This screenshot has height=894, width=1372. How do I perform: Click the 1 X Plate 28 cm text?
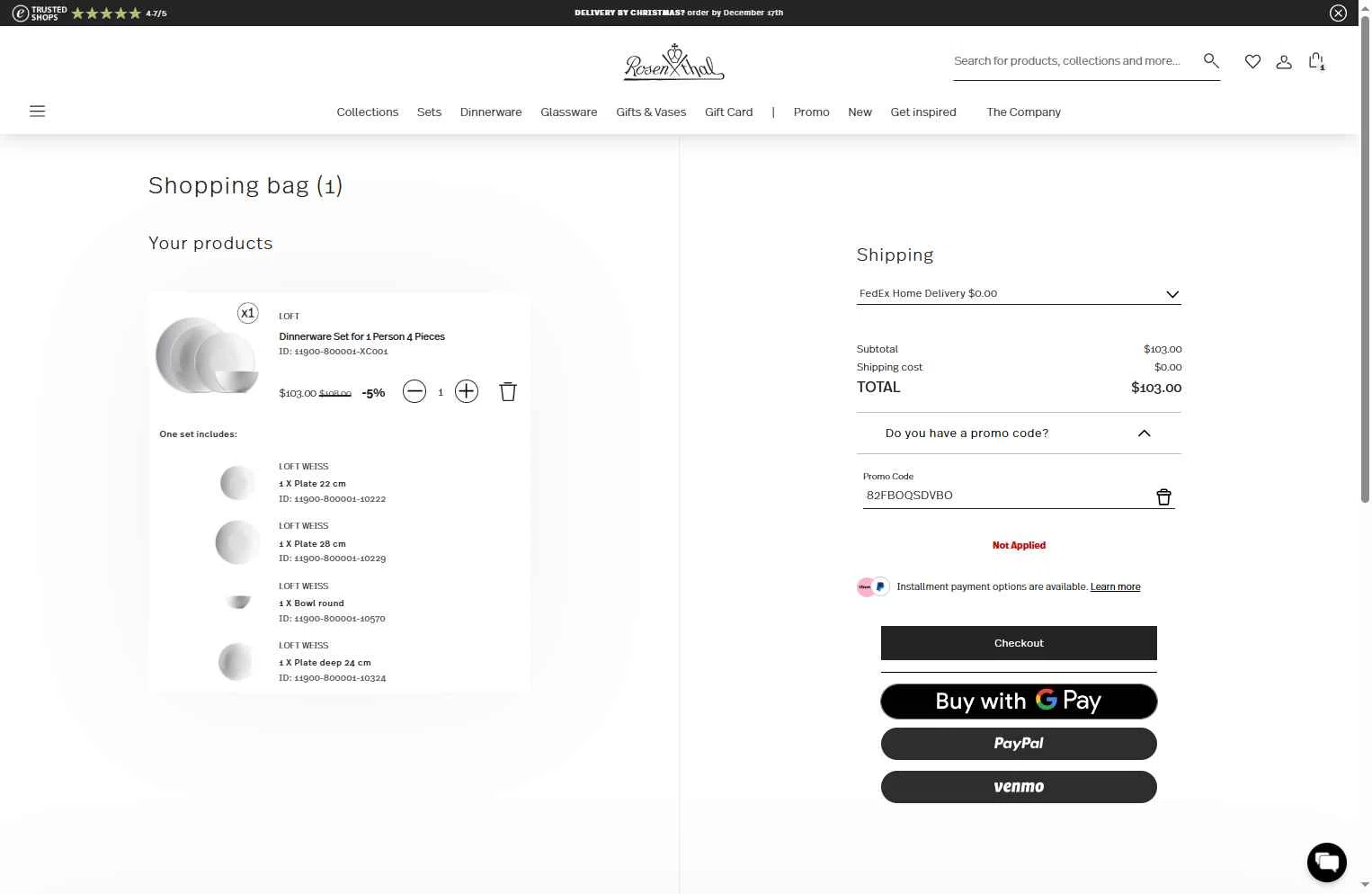[x=312, y=543]
